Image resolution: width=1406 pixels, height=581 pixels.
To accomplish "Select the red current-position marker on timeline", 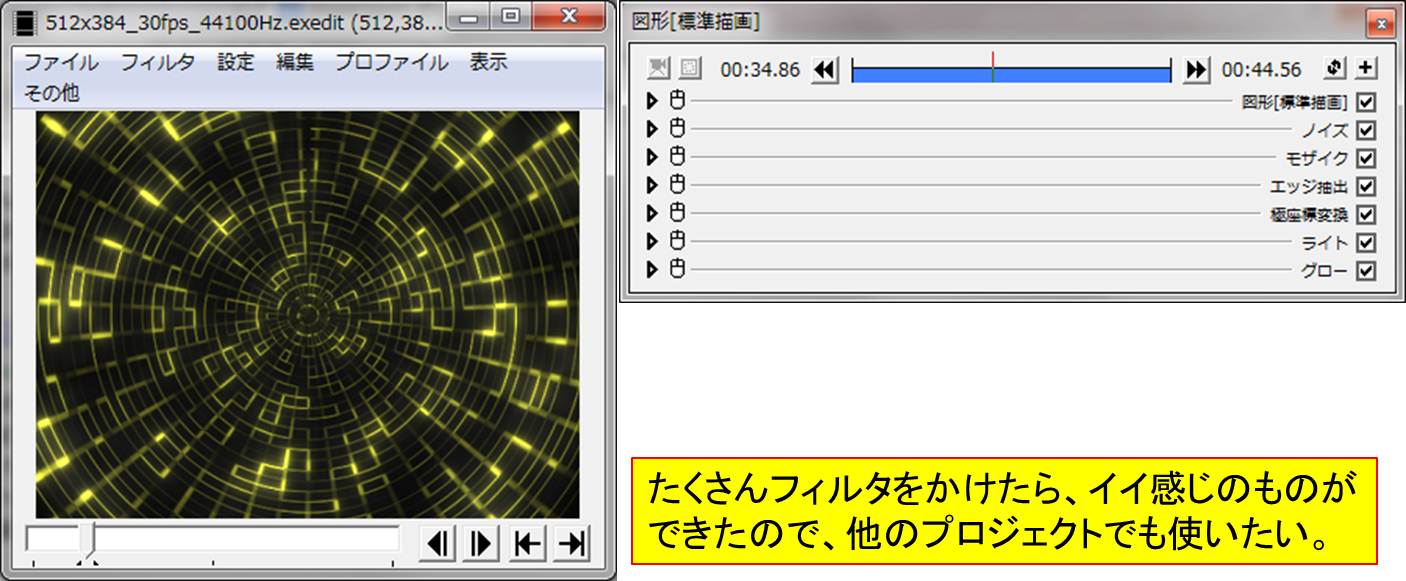I will tap(992, 67).
